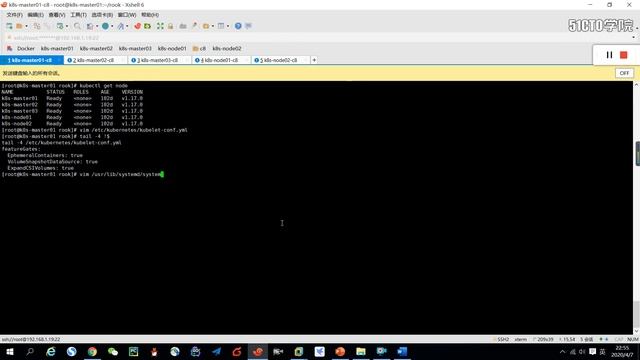Pause the screen recording
640x360 pixels.
[x=609, y=55]
